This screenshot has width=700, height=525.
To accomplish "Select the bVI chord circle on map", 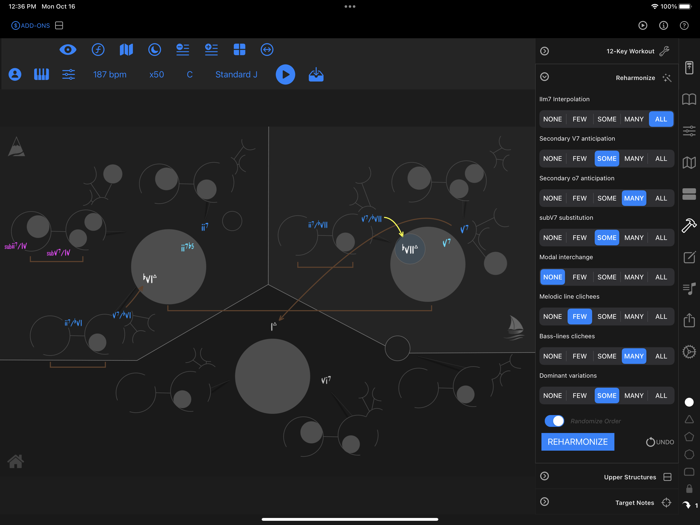I will click(x=168, y=267).
